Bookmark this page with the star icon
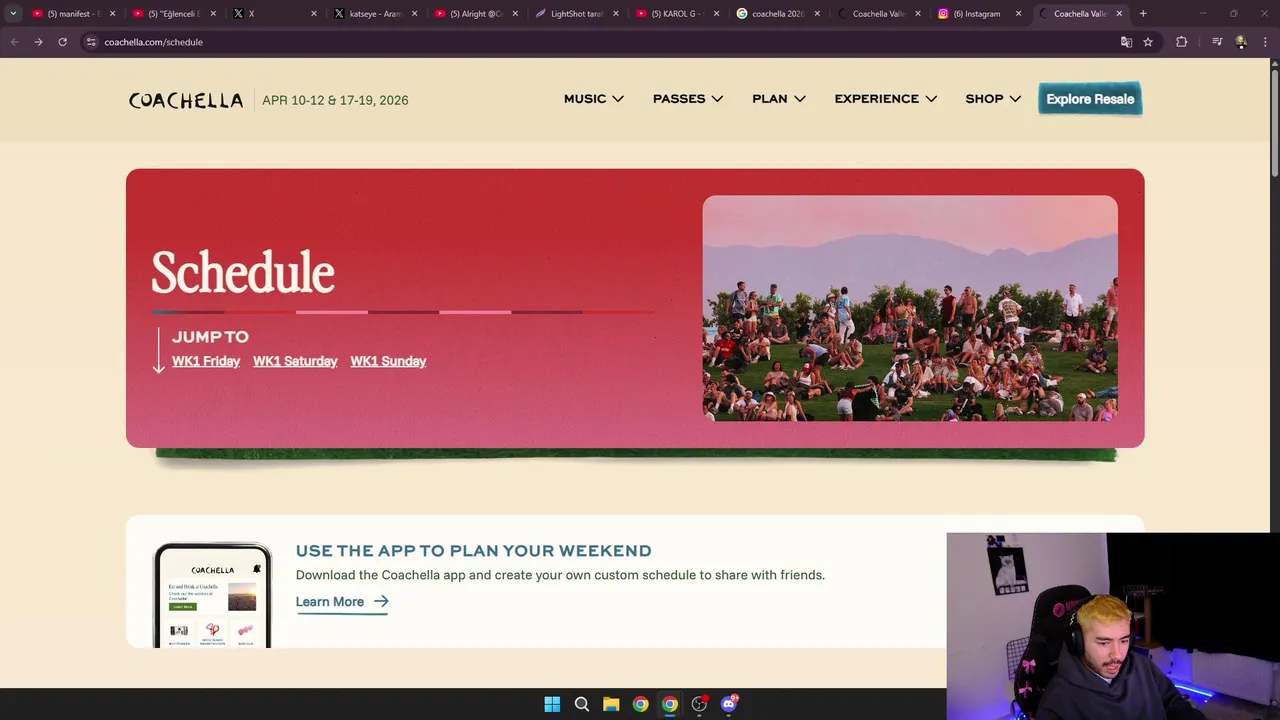The image size is (1280, 720). coord(1148,42)
